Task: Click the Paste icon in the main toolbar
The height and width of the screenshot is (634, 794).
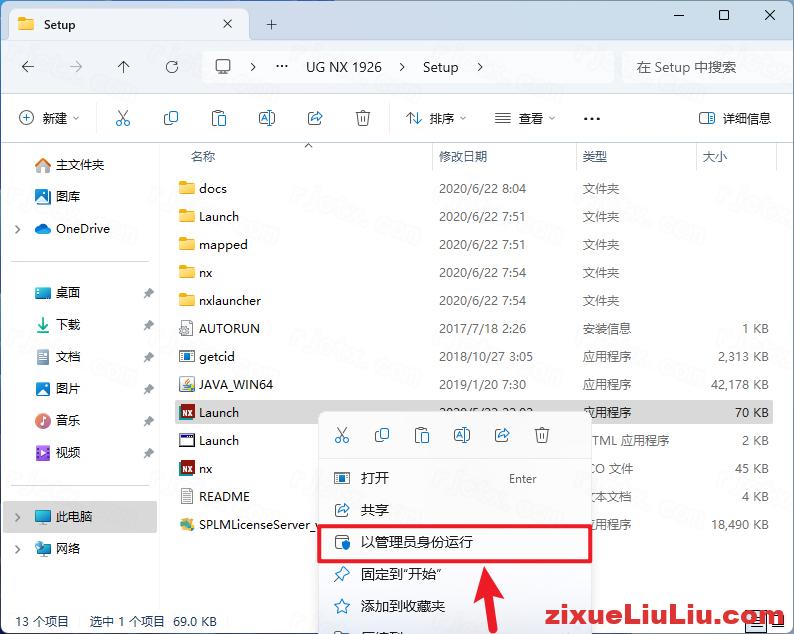Action: (x=219, y=118)
